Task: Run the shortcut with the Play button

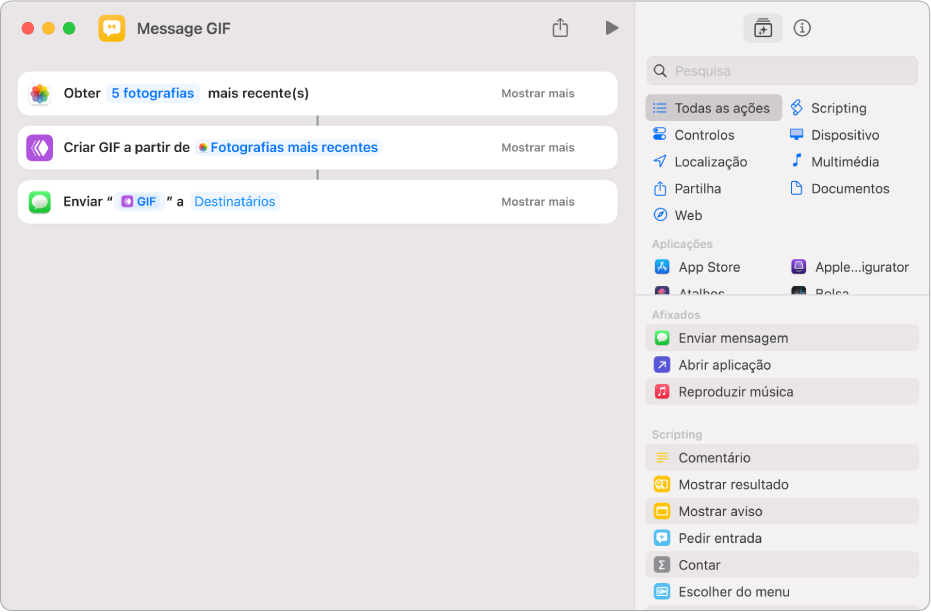Action: tap(612, 28)
